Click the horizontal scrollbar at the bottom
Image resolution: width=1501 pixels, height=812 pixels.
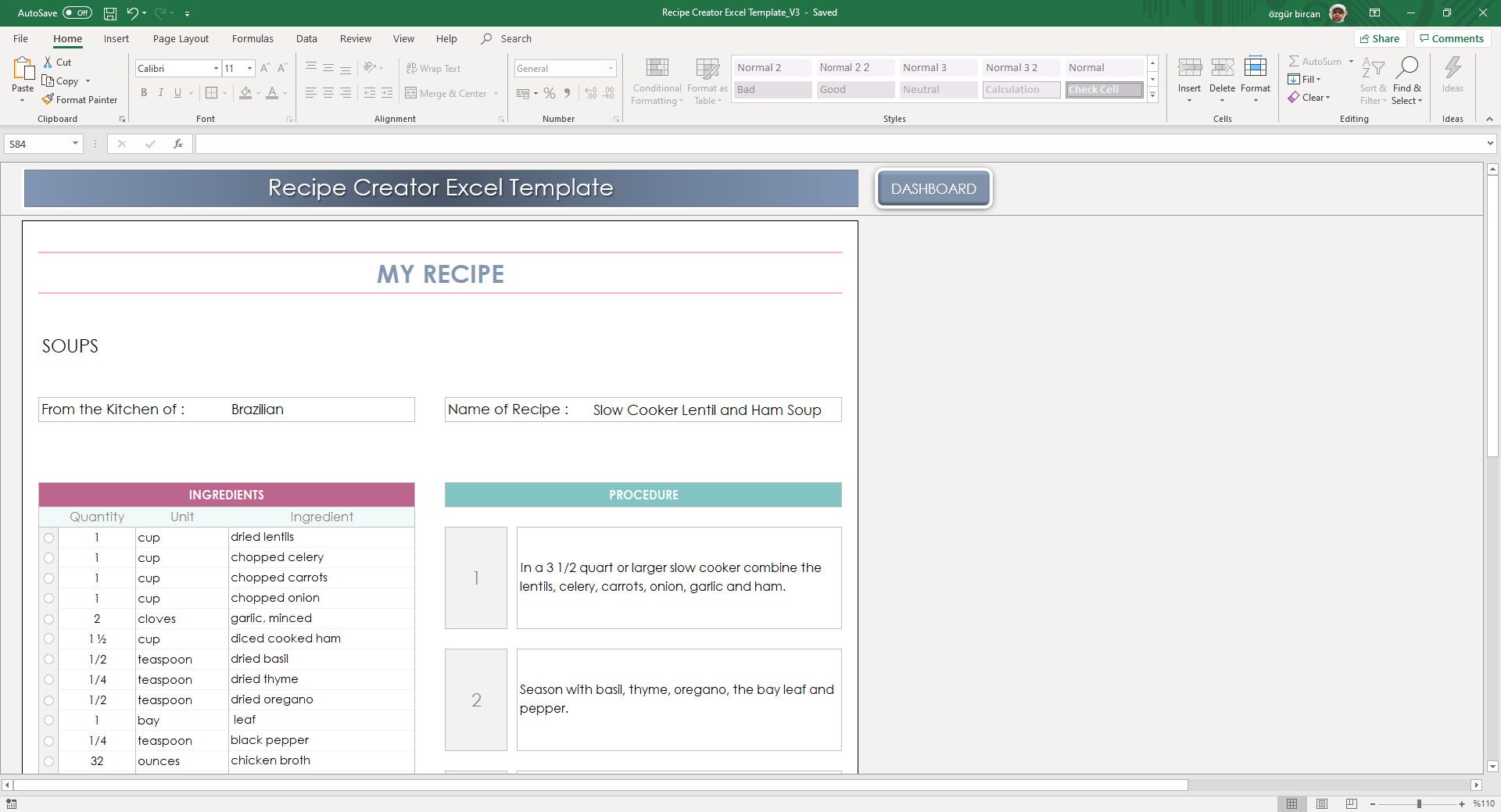(594, 785)
